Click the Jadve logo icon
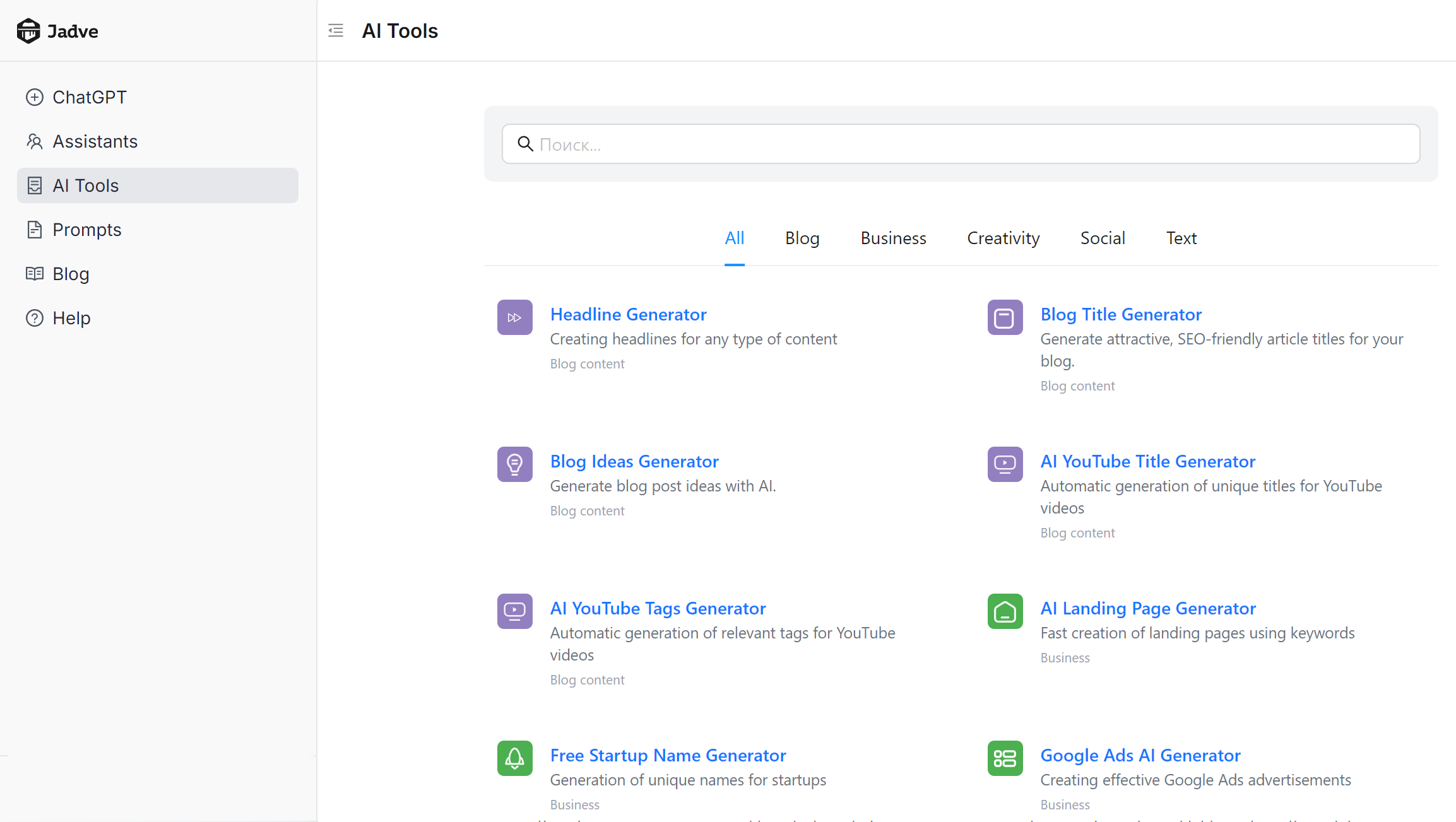This screenshot has width=1456, height=822. coord(28,31)
